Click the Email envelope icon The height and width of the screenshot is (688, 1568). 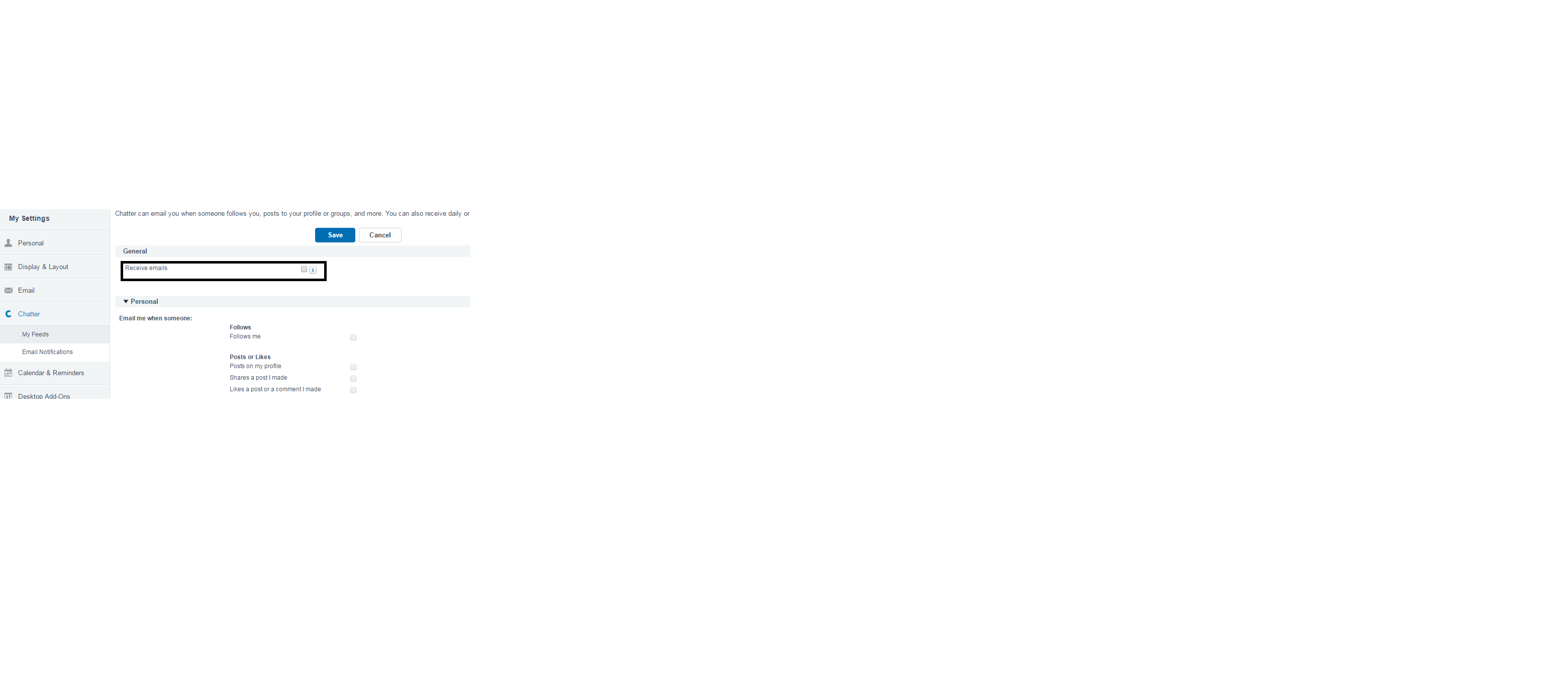click(9, 291)
